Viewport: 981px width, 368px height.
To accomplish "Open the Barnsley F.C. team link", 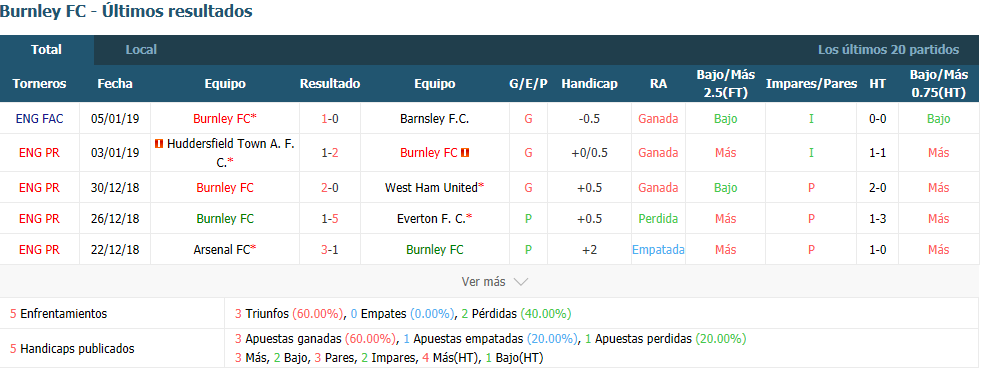I will (434, 118).
